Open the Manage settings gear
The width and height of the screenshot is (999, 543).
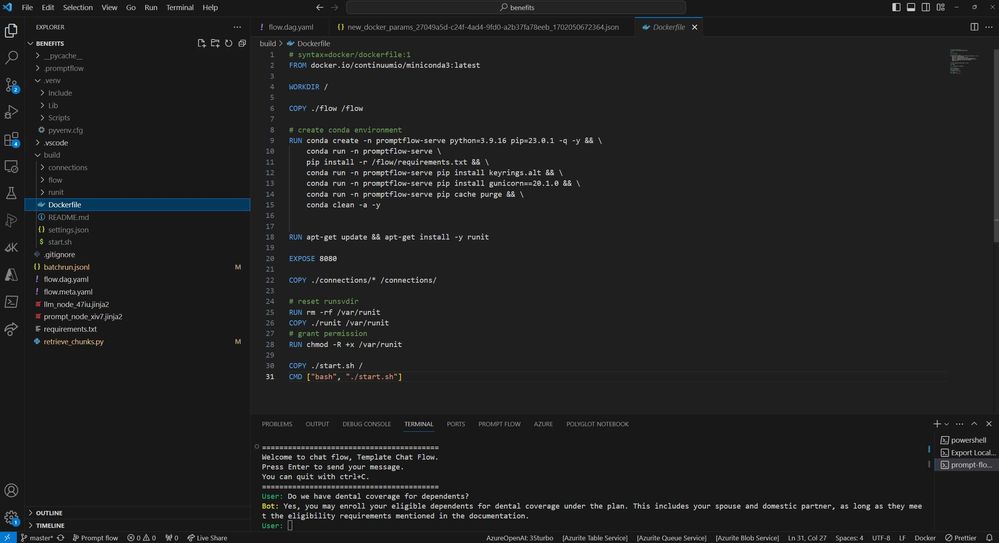[x=12, y=517]
